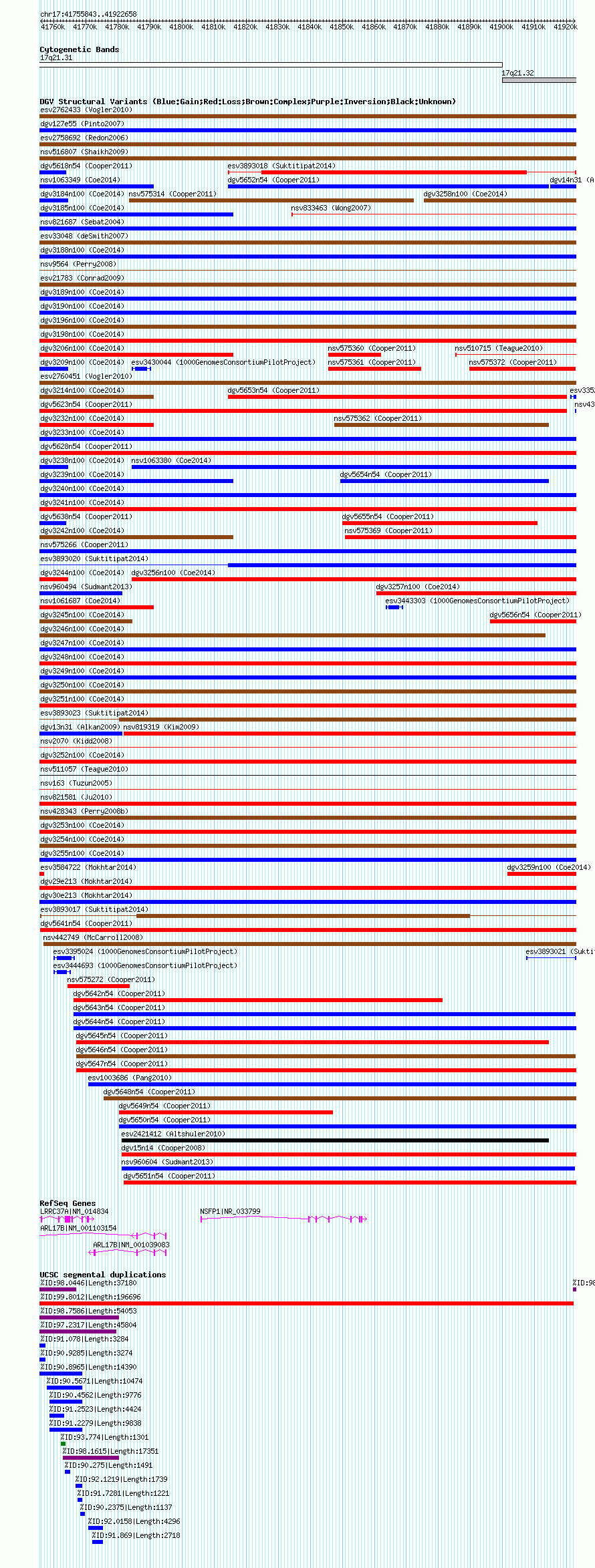Click segmental duplication %ID:98.7586 Length:54053
The image size is (595, 1568).
pos(88,1311)
